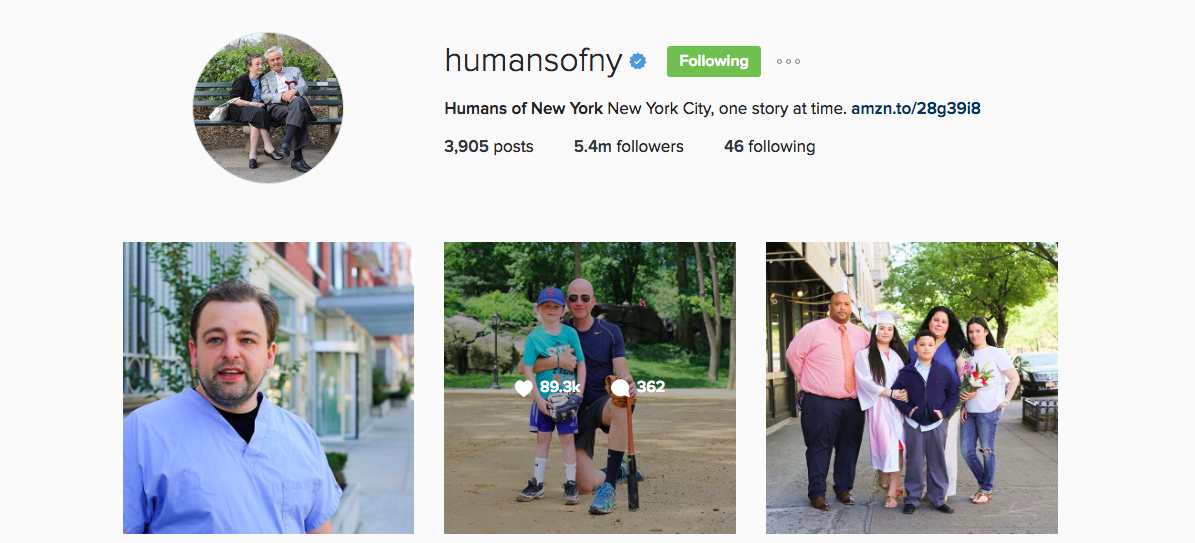This screenshot has height=543, width=1195.
Task: Open the amzn.to/28g39i8 link
Action: click(915, 108)
